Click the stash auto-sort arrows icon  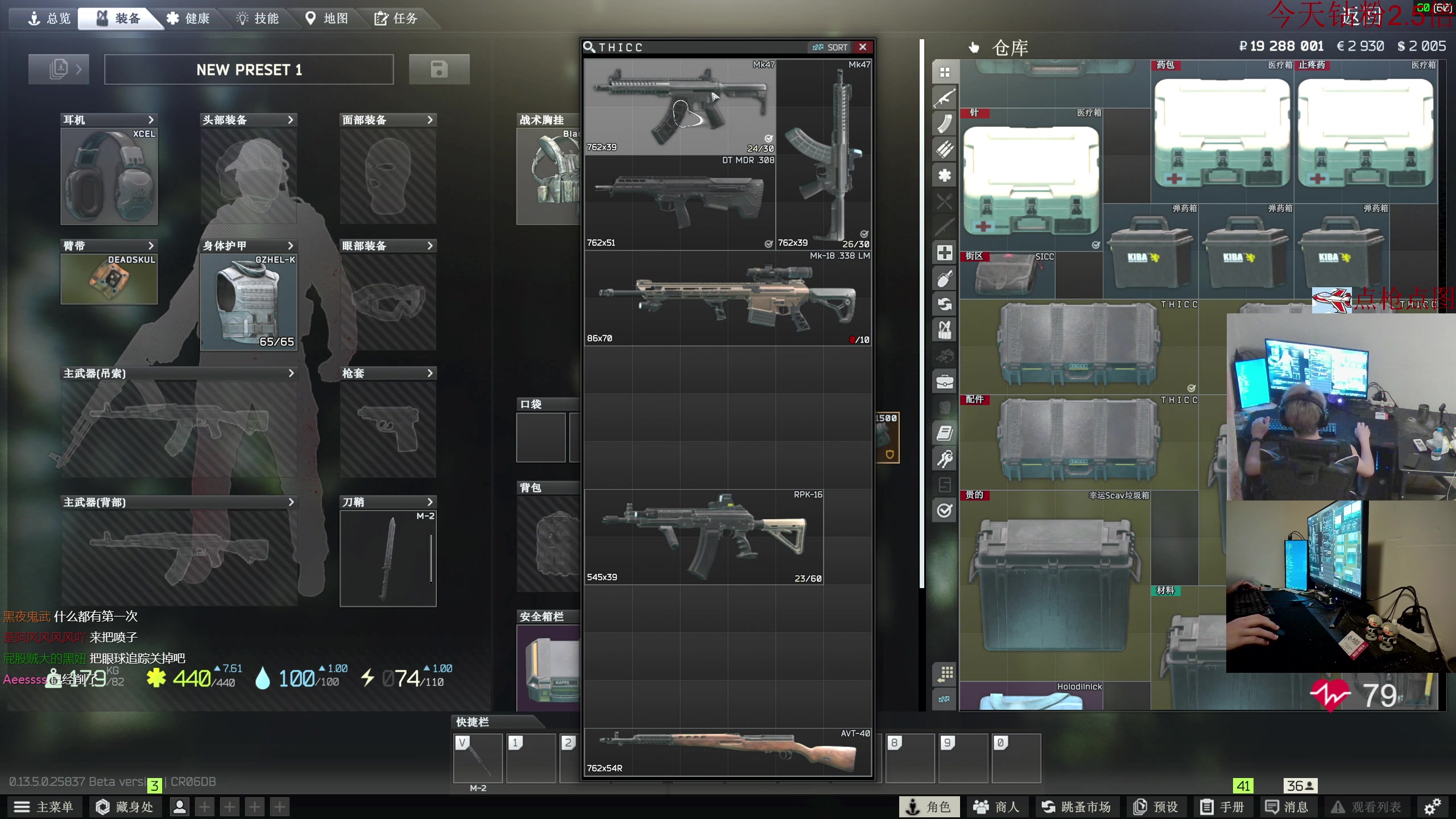point(945,699)
